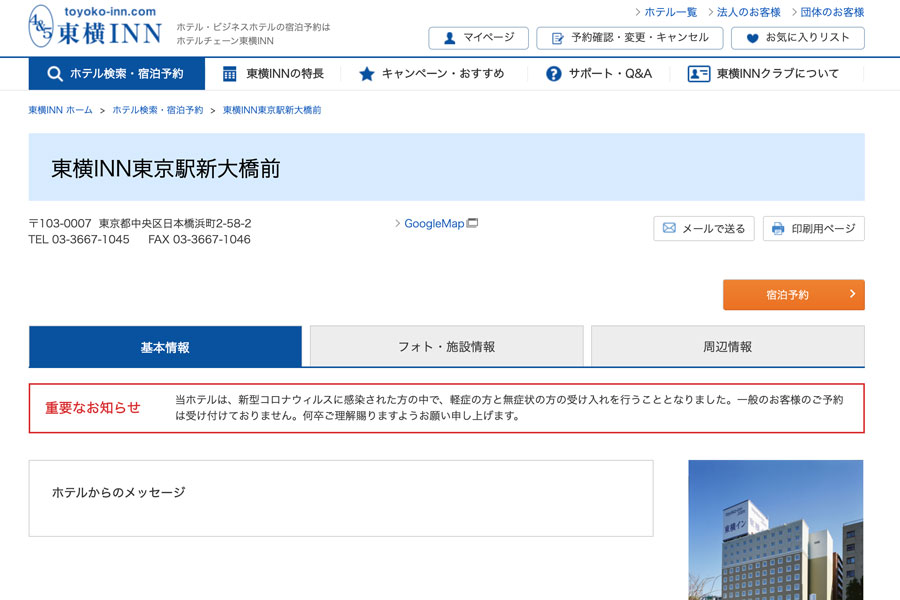Screen dimensions: 900x600
Task: Click the FAX 03-3667-1046 text
Action: tap(199, 239)
